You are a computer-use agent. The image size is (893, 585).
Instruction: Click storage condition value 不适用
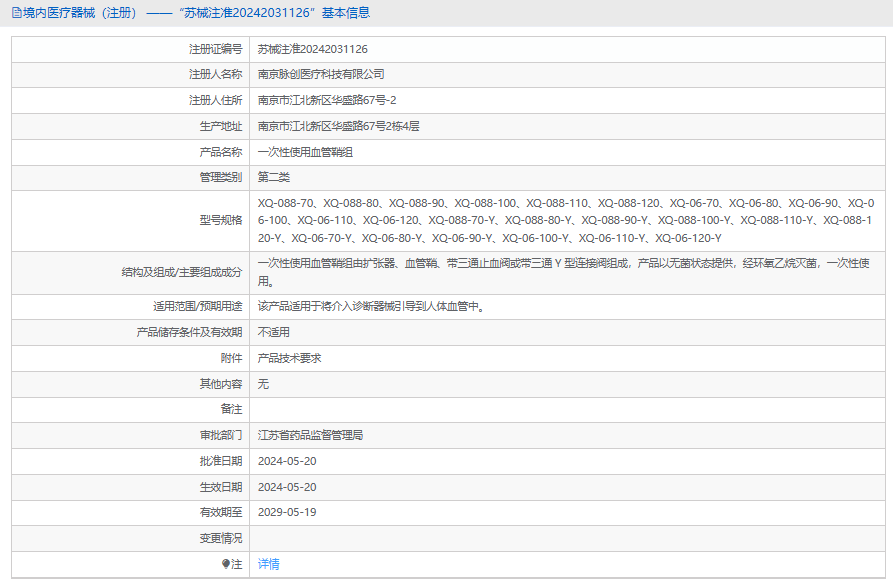pos(273,332)
